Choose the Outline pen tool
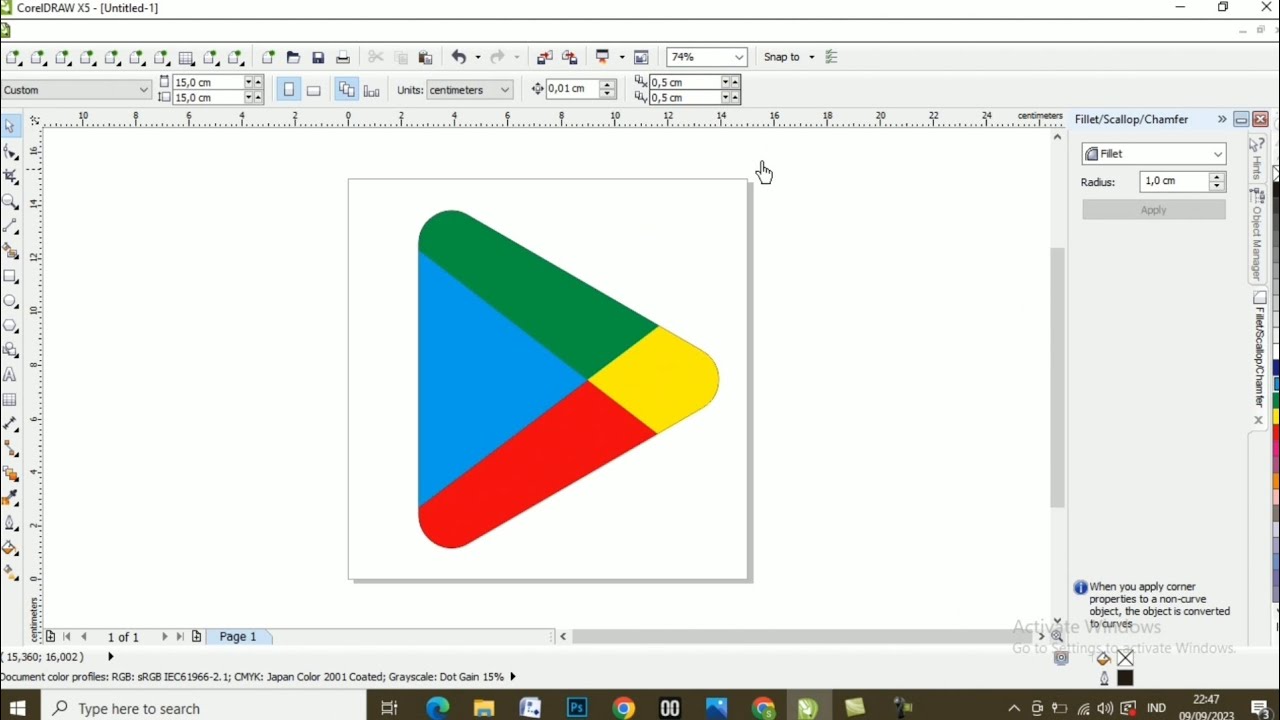1280x720 pixels. click(10, 523)
